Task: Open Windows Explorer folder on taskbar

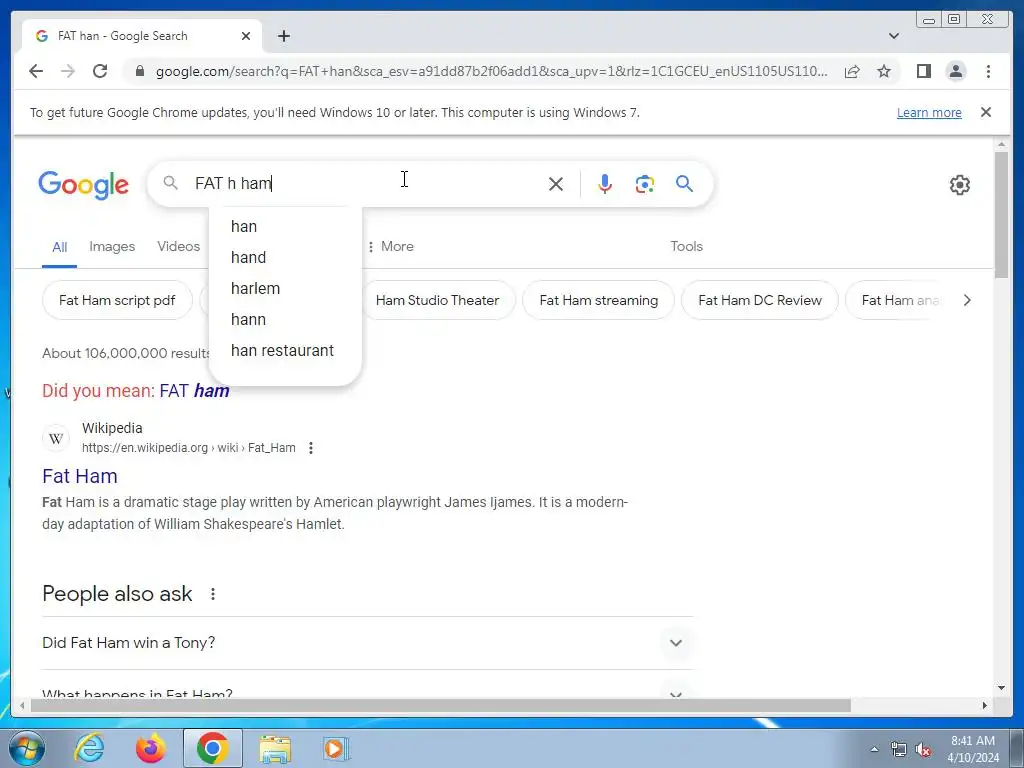Action: coord(275,748)
